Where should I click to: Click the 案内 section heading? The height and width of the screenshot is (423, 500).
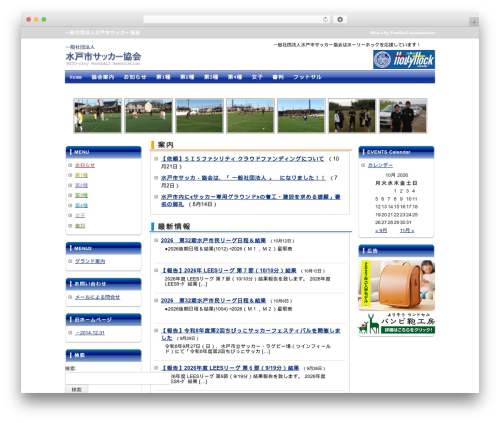point(165,145)
